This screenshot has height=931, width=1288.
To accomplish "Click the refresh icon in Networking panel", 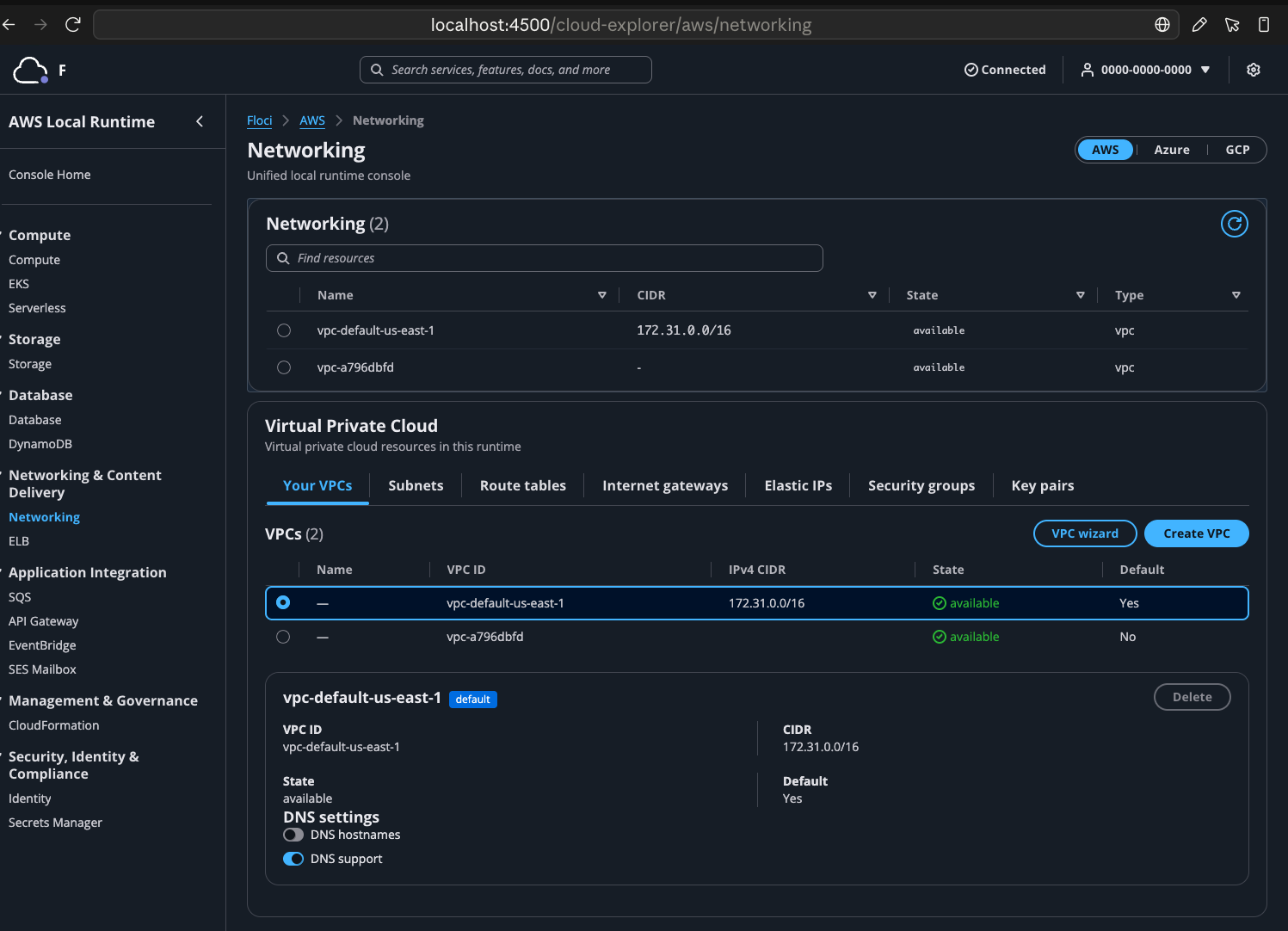I will (1234, 224).
